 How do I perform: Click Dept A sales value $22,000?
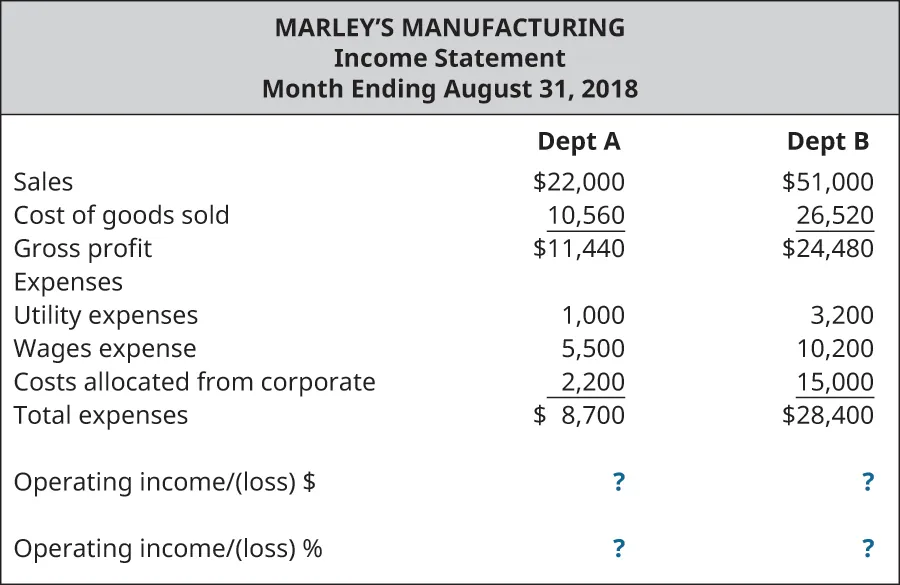579,182
